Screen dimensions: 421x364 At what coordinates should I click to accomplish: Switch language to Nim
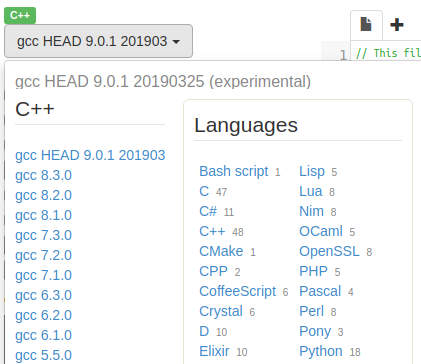[x=312, y=211]
